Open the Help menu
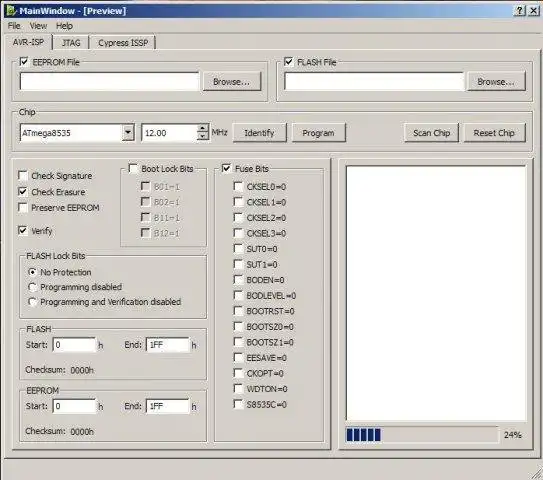Viewport: 543px width, 480px height. point(64,26)
